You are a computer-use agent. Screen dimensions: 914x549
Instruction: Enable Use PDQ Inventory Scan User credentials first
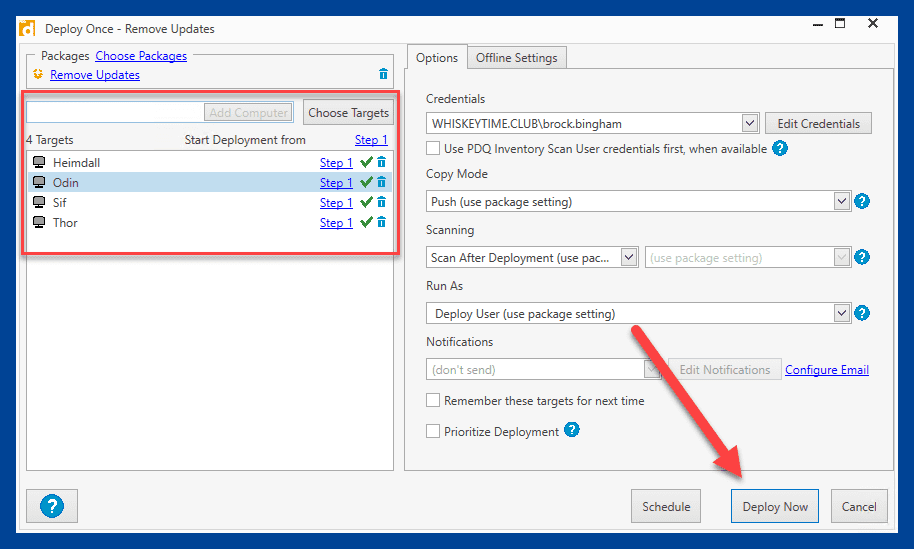pos(433,148)
